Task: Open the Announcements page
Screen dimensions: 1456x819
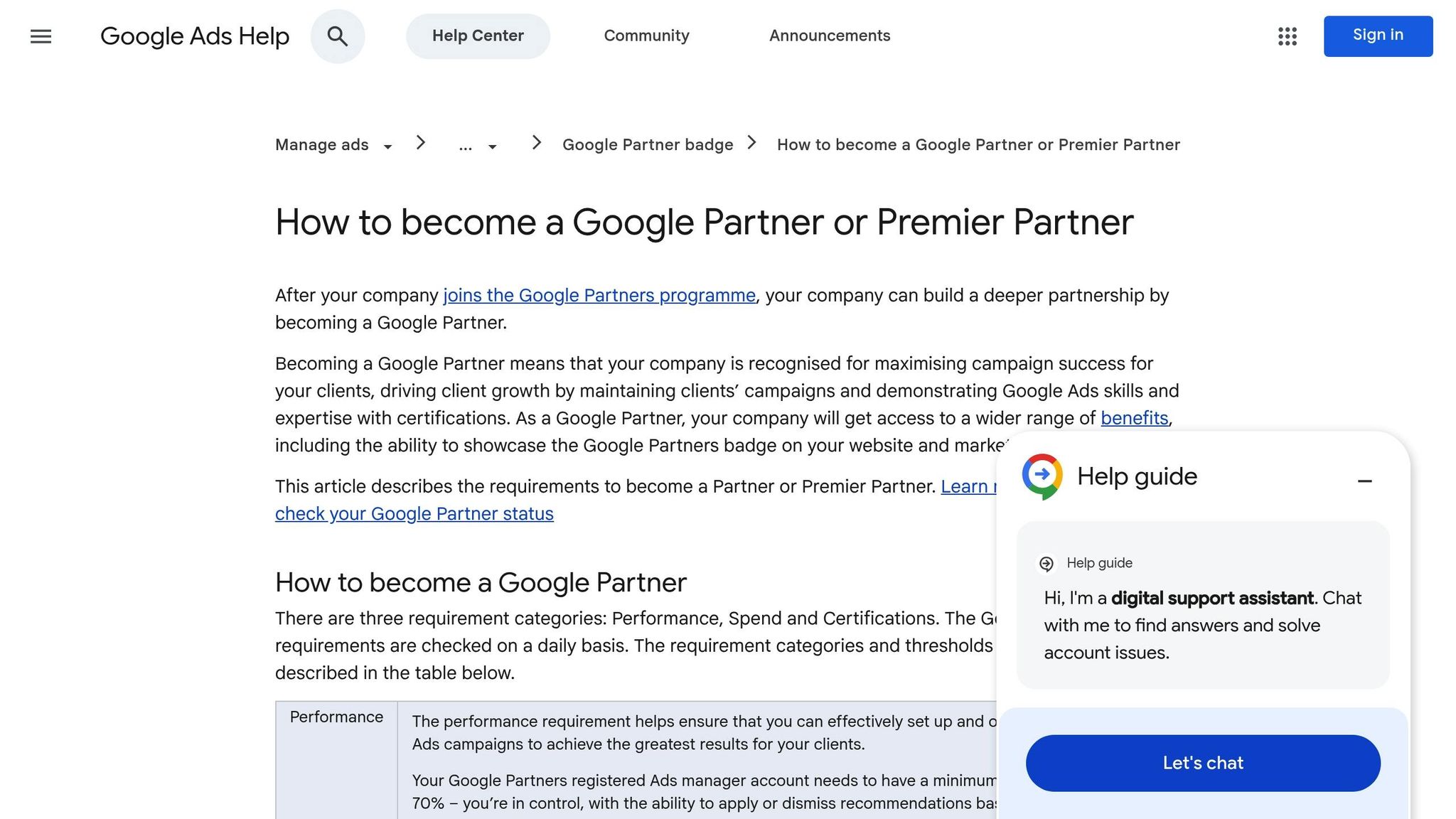Action: [829, 36]
